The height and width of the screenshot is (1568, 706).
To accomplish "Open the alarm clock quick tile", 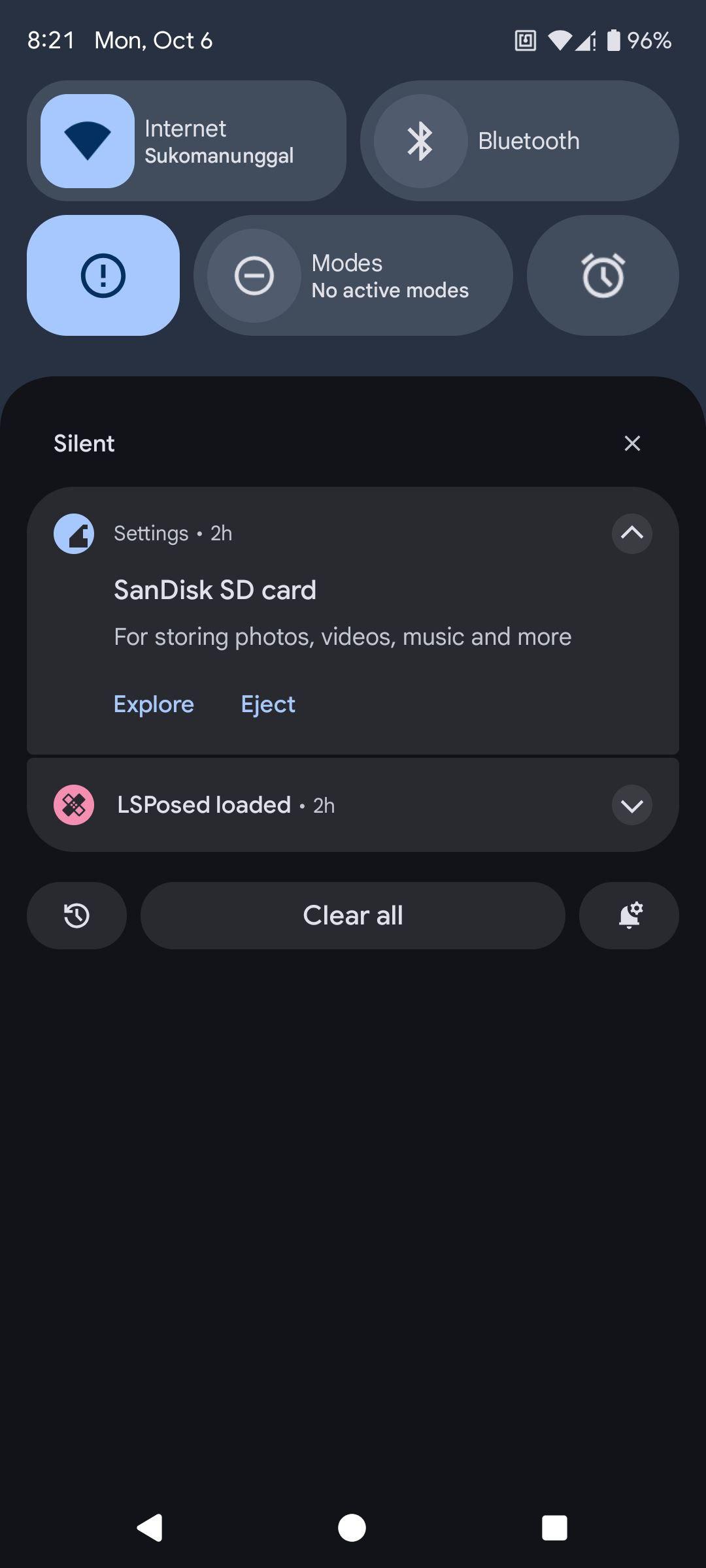I will pos(603,276).
